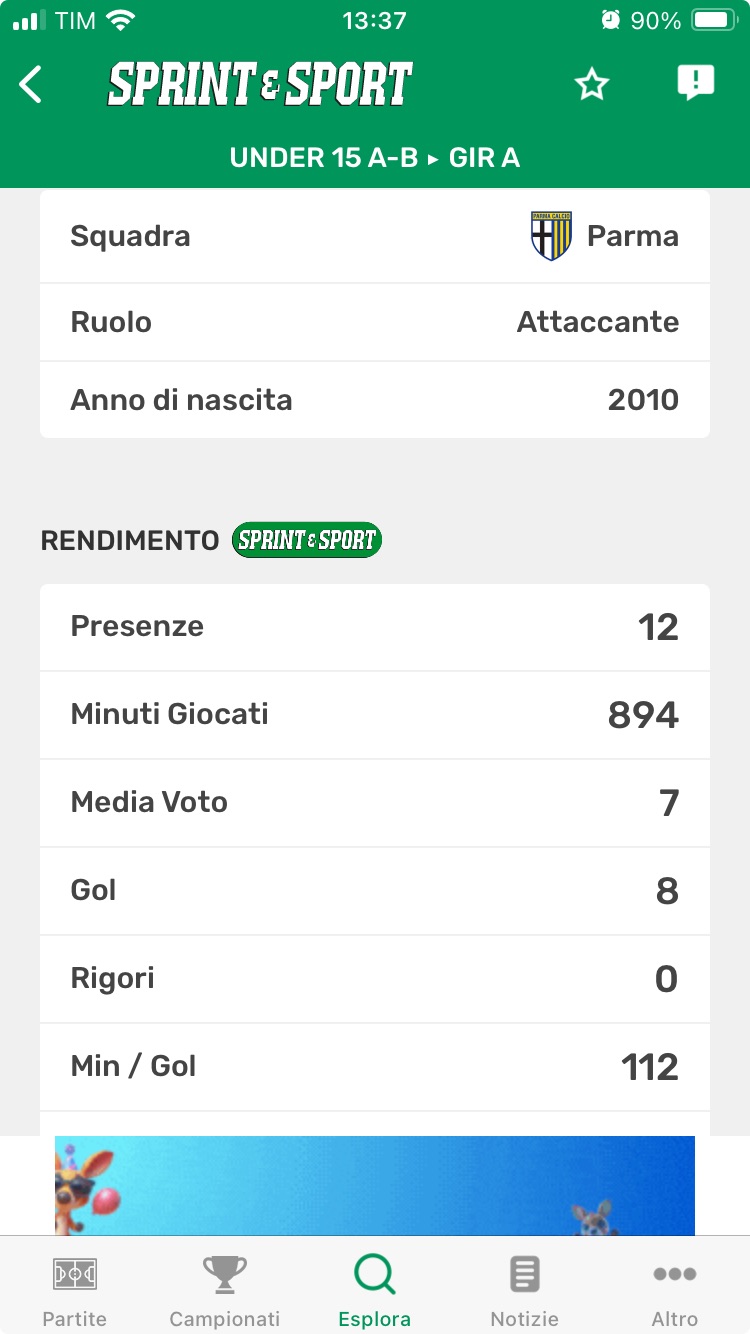Open the Notizie document icon
This screenshot has width=750, height=1334.
(x=525, y=1274)
